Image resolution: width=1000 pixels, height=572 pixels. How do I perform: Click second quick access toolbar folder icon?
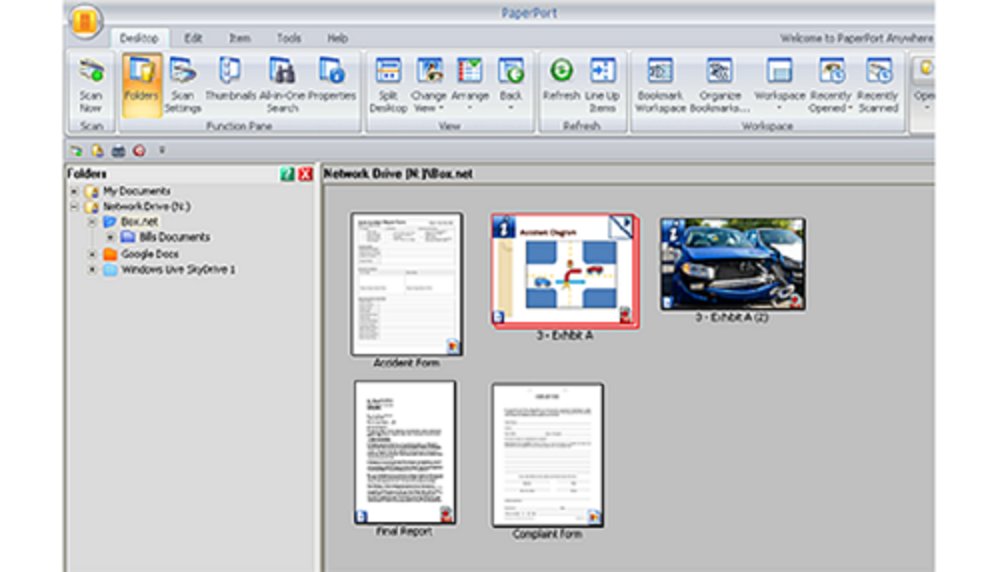97,151
